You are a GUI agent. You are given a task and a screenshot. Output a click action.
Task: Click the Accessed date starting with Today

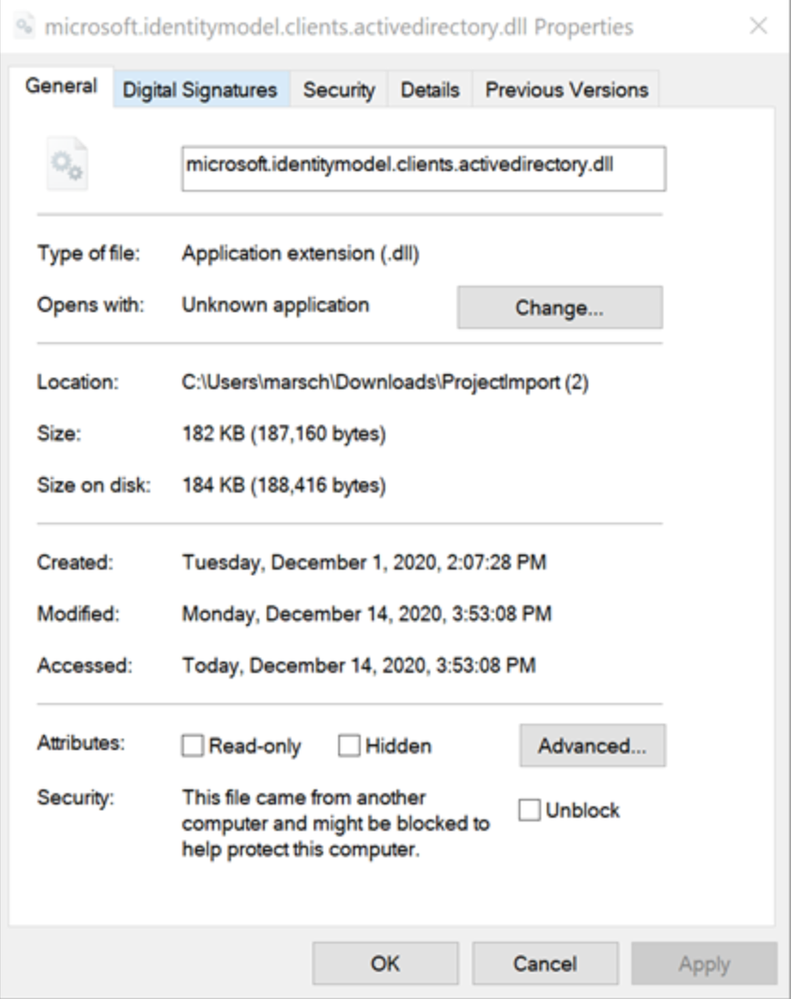click(359, 666)
